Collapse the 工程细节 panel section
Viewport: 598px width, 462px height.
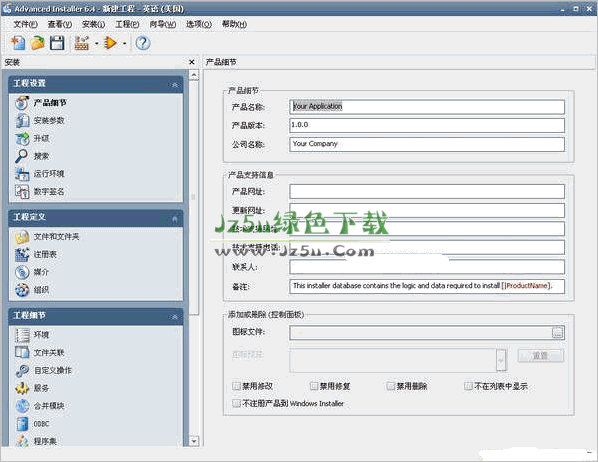(x=175, y=317)
